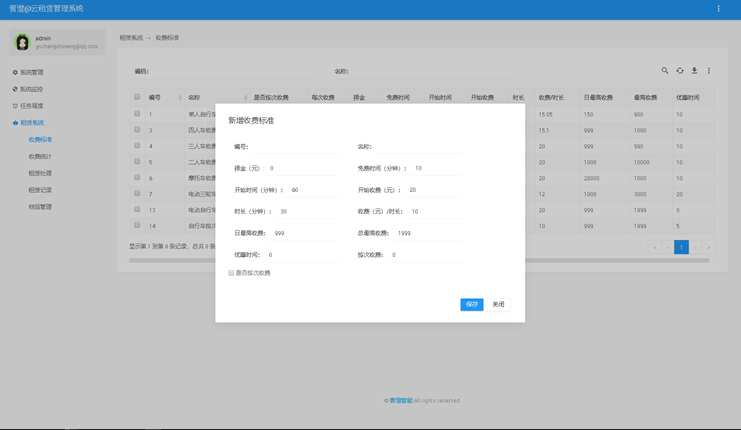Open the top-right header three-dot menu
Screen dimensions: 741x430
tap(718, 9)
